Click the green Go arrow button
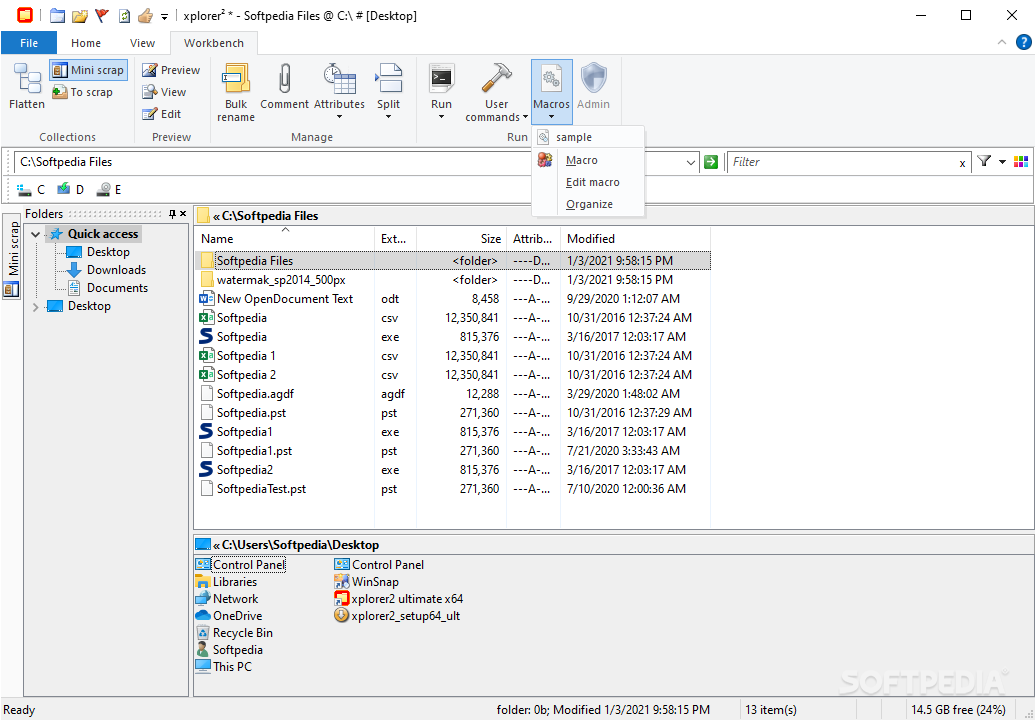 (711, 162)
